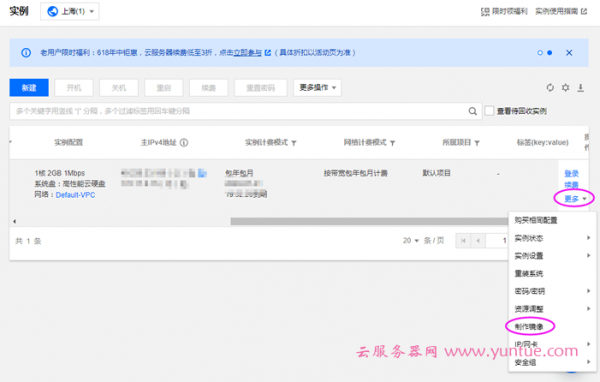Viewport: 600px width, 382px height.
Task: Open the 网络计费模式 column filter
Action: [x=393, y=143]
